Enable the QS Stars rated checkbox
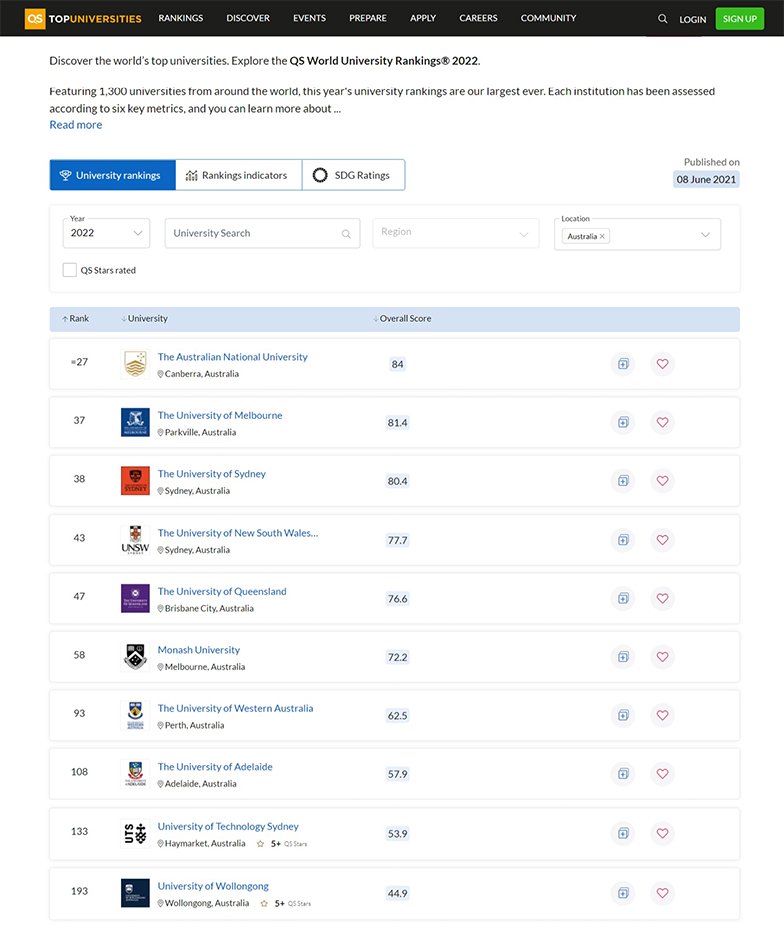Screen dimensions: 784x937 coord(69,270)
